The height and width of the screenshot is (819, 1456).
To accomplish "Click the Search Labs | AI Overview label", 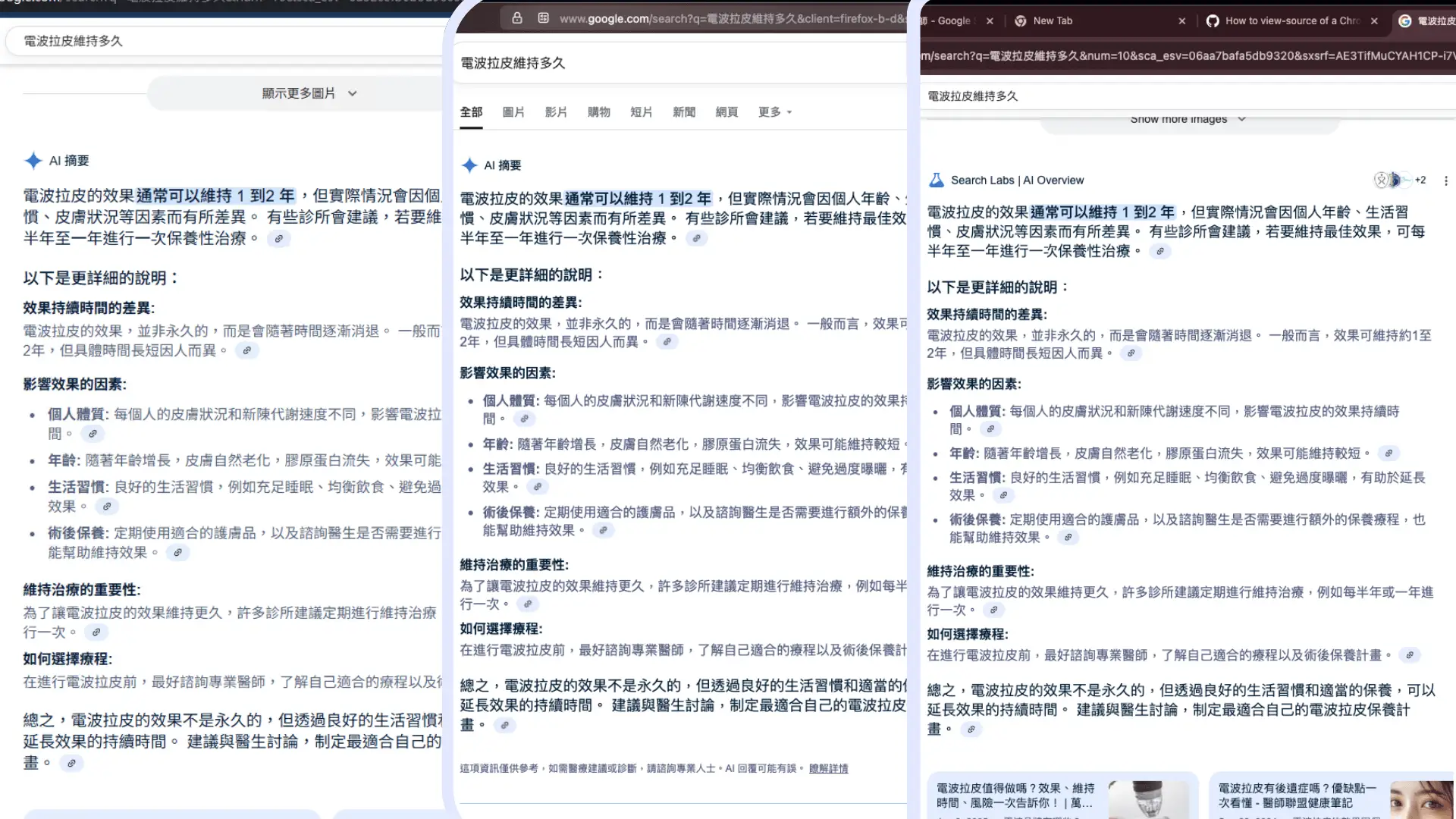I will (1017, 180).
